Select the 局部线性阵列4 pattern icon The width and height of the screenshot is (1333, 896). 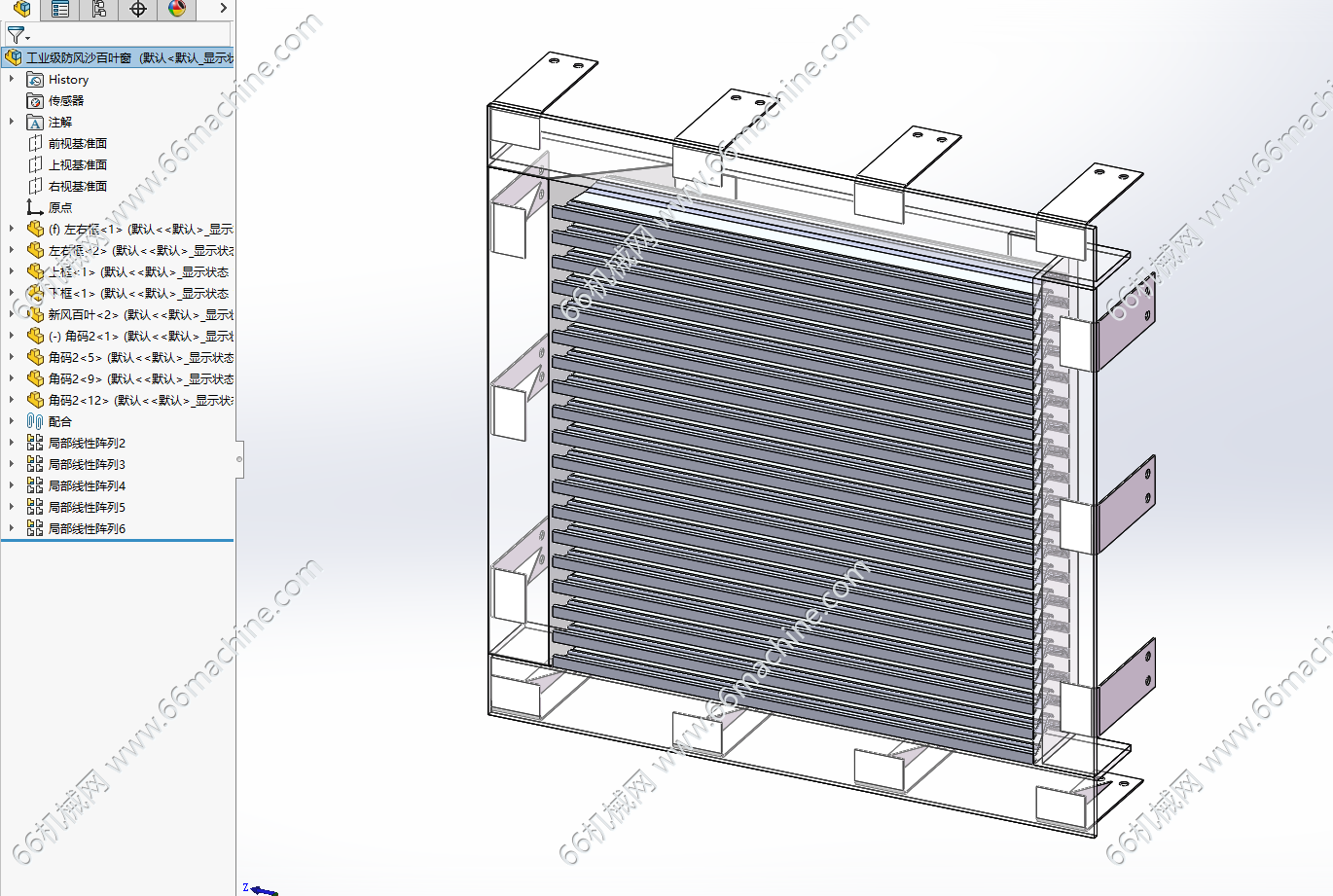35,485
